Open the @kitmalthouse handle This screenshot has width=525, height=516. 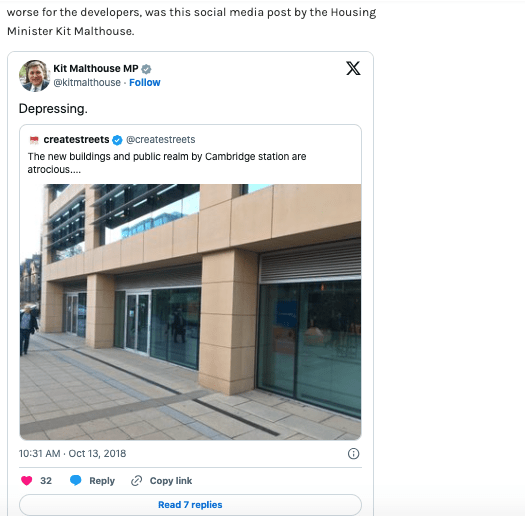[87, 82]
